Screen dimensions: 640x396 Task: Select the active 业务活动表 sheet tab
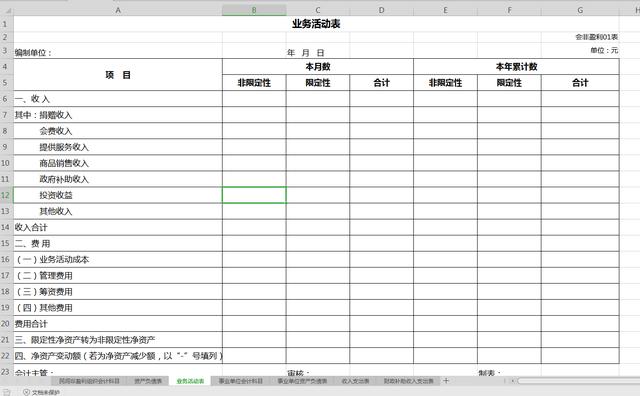click(x=190, y=381)
